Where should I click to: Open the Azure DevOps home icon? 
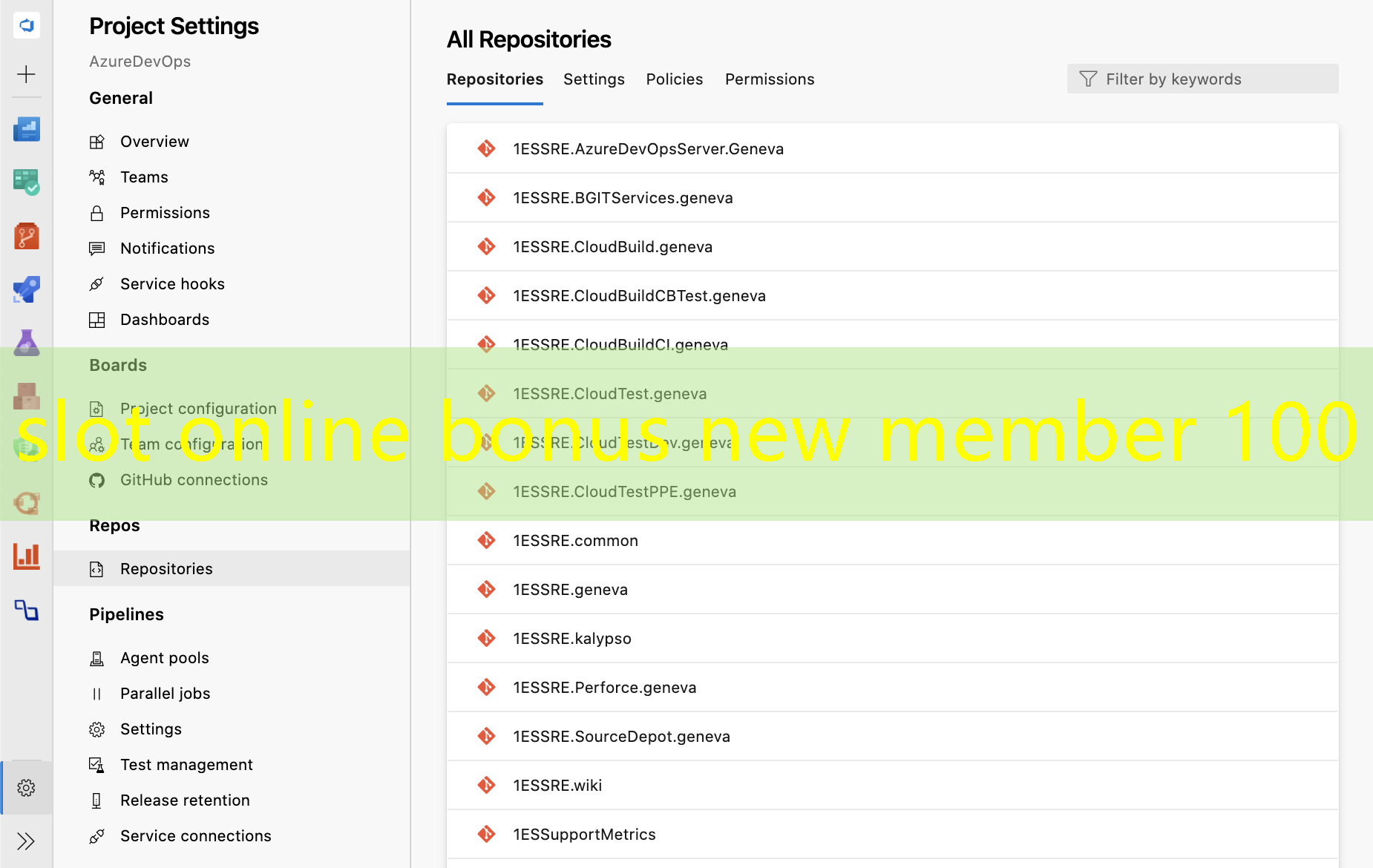click(x=27, y=24)
